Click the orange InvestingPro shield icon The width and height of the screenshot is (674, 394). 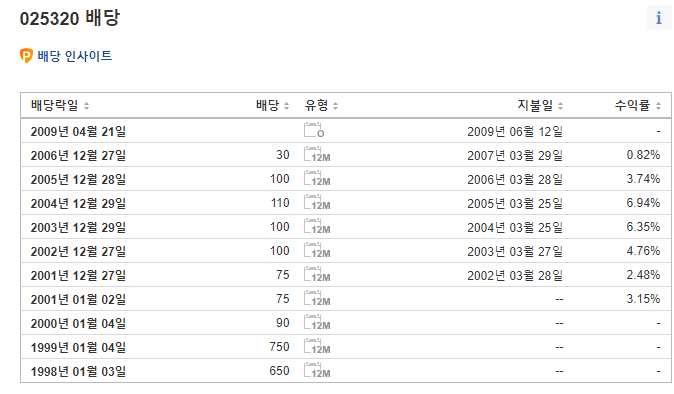(26, 56)
